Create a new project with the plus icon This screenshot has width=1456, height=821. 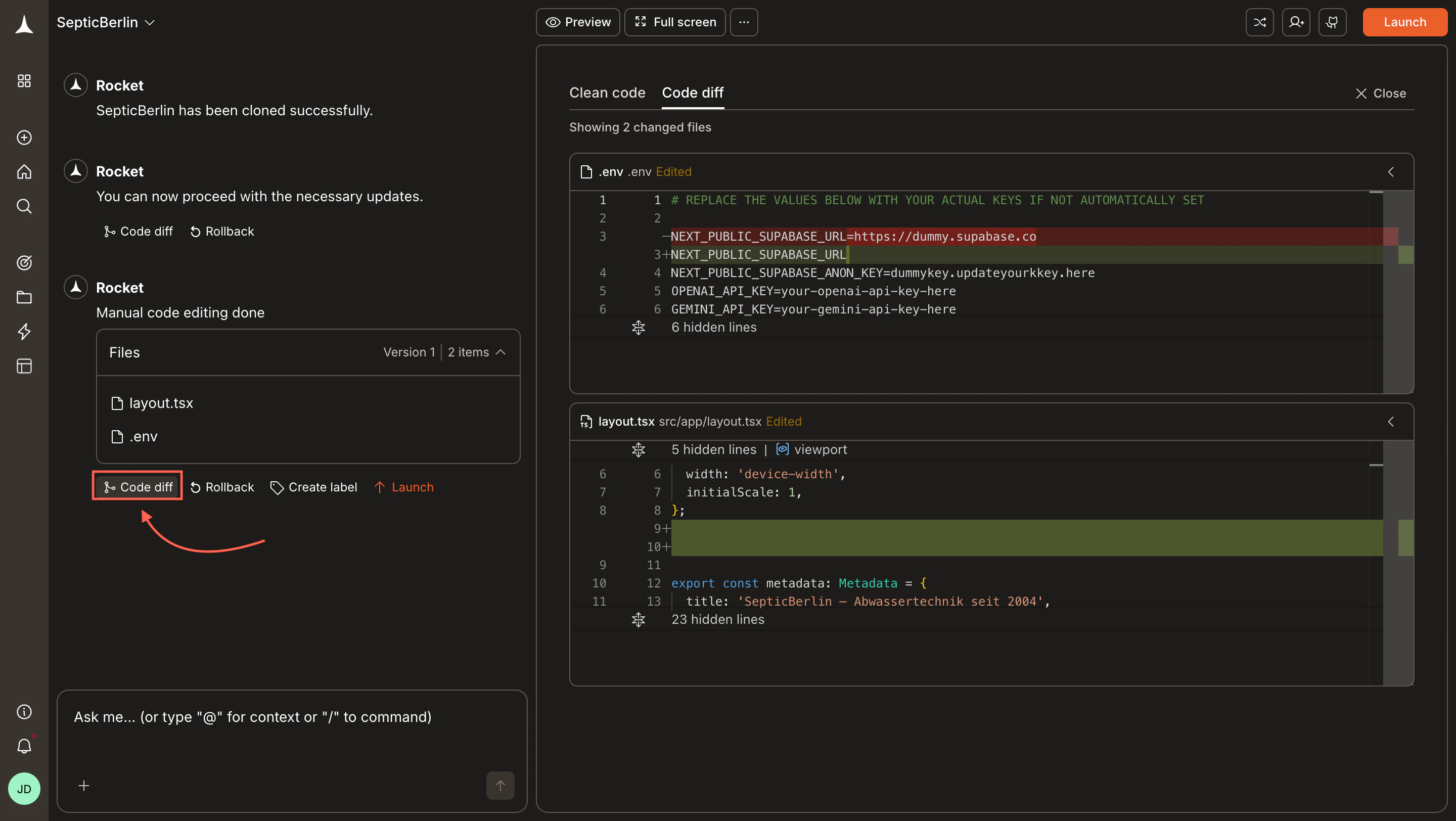pyautogui.click(x=24, y=138)
